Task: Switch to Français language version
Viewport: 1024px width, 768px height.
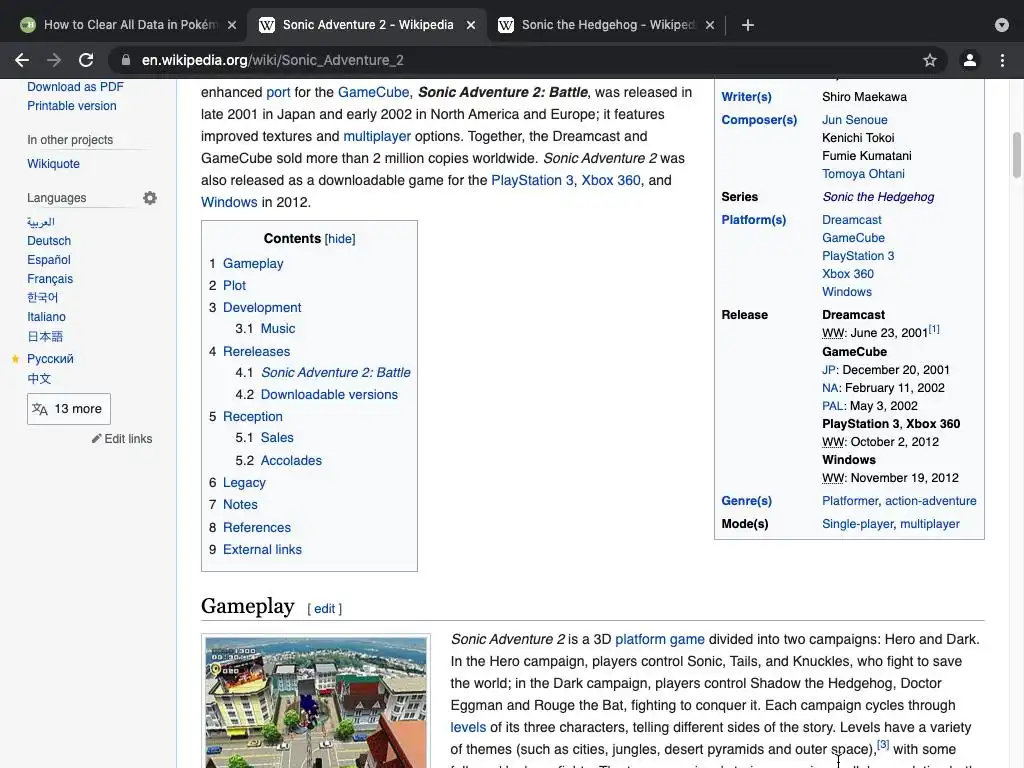Action: pyautogui.click(x=50, y=279)
